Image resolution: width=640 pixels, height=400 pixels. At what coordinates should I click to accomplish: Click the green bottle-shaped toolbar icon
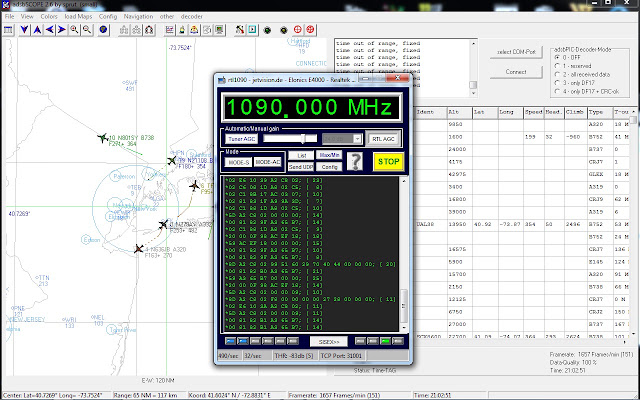[x=182, y=30]
